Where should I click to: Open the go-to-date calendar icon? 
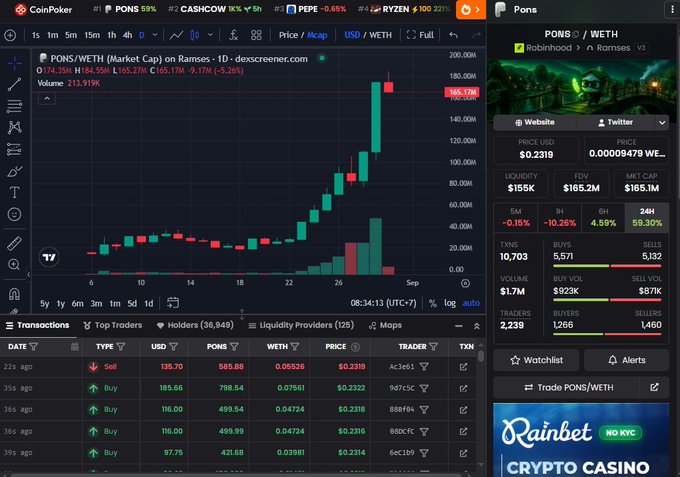173,303
